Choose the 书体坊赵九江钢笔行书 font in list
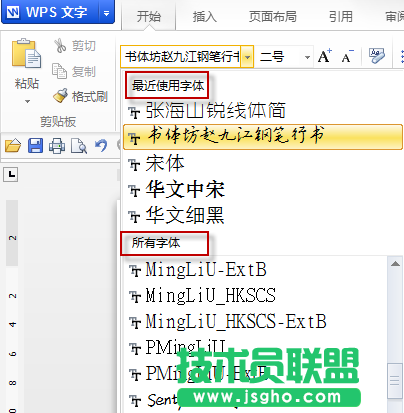 point(263,137)
